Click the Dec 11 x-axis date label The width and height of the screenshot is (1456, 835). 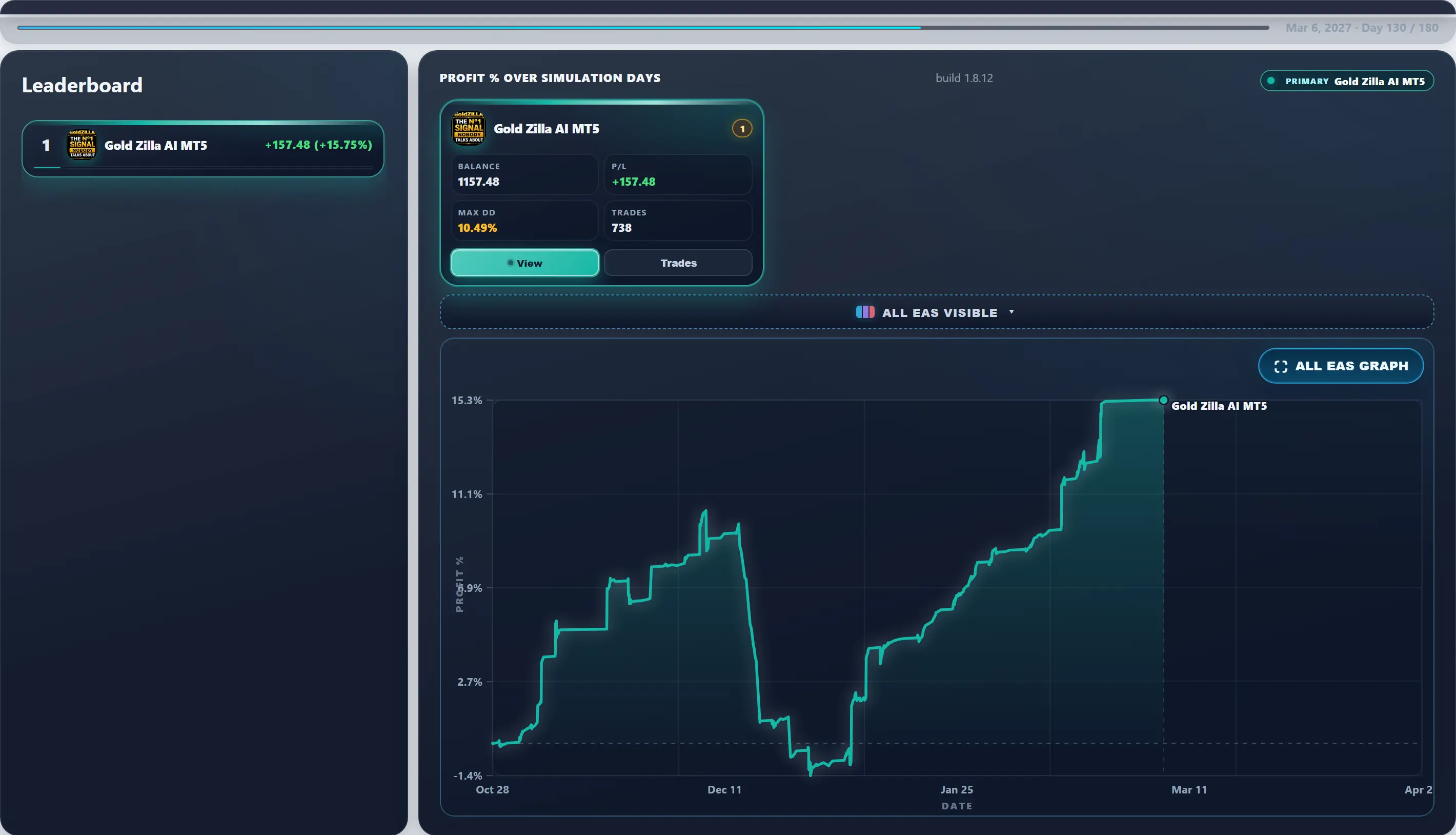724,790
